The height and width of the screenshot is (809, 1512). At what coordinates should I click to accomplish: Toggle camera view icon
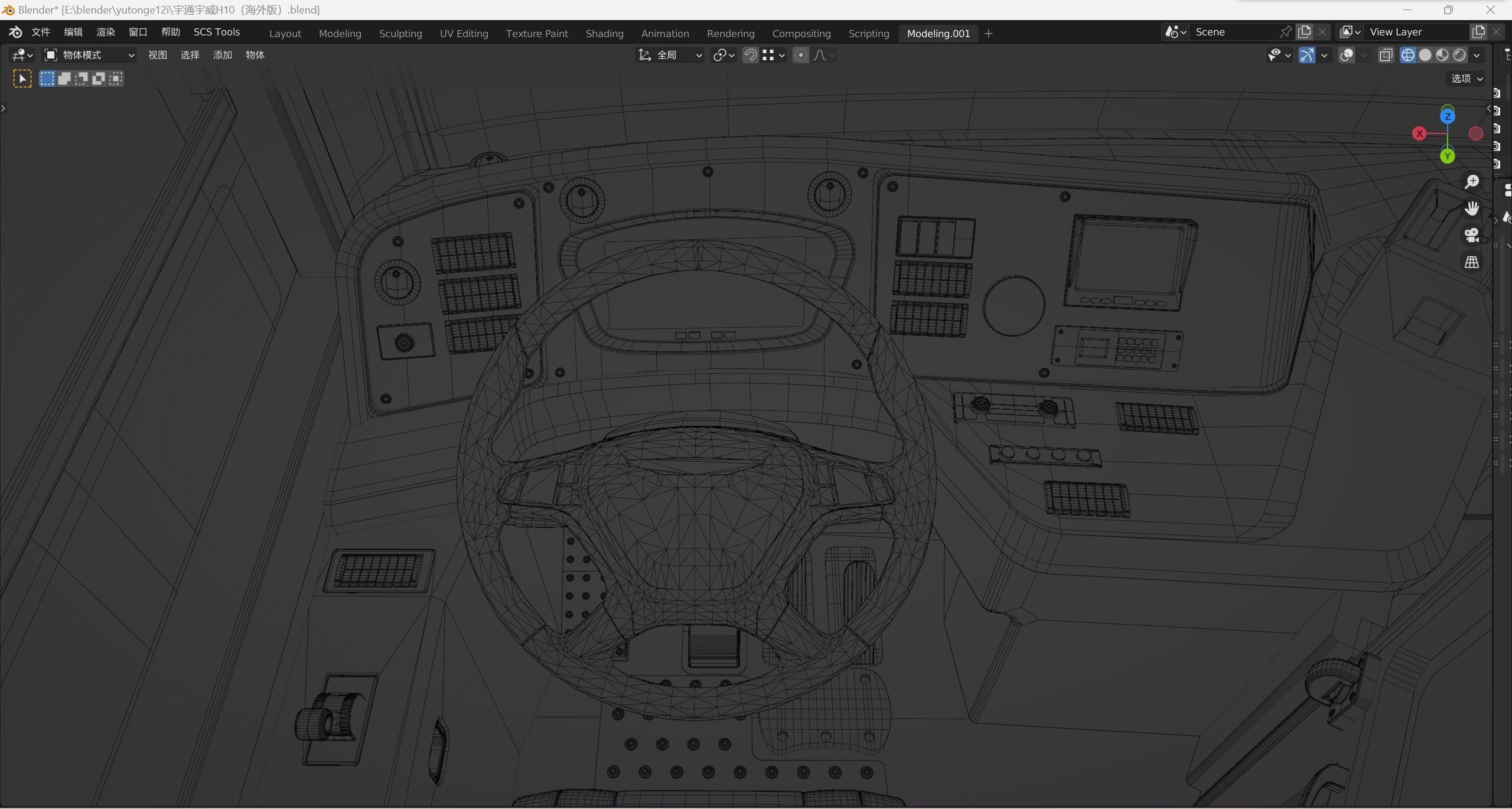1471,235
